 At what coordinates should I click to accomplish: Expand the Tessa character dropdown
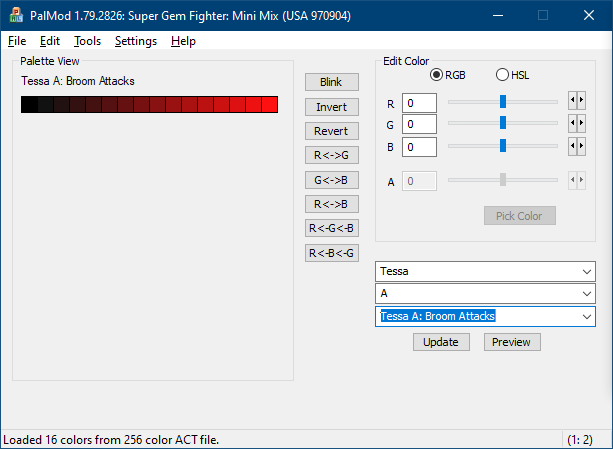pyautogui.click(x=586, y=272)
